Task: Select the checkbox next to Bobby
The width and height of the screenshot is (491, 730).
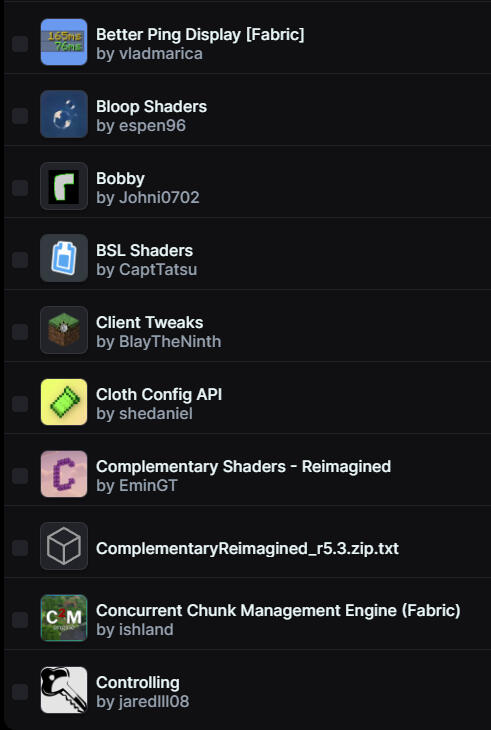Action: pos(20,188)
